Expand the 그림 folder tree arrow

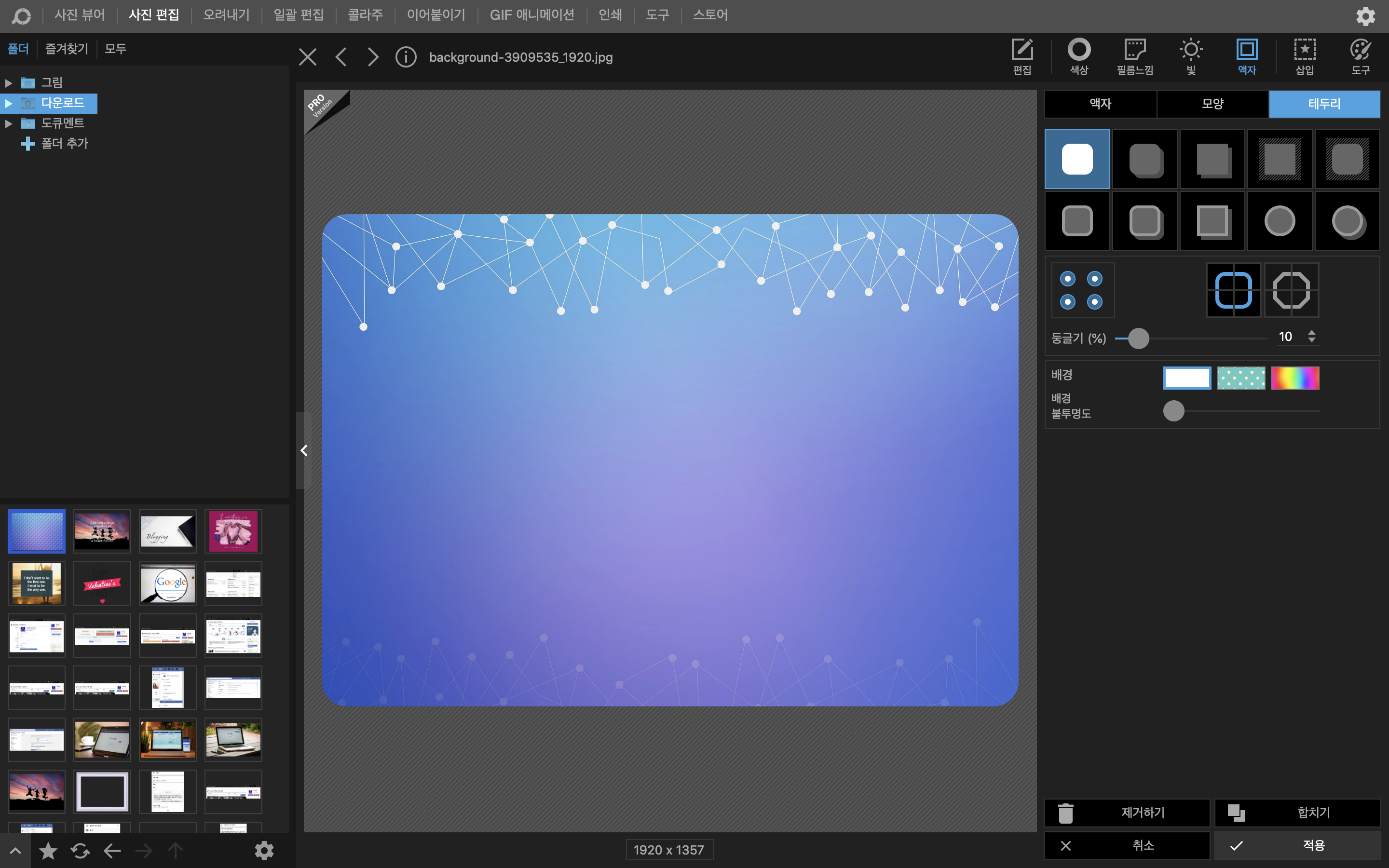(9, 82)
